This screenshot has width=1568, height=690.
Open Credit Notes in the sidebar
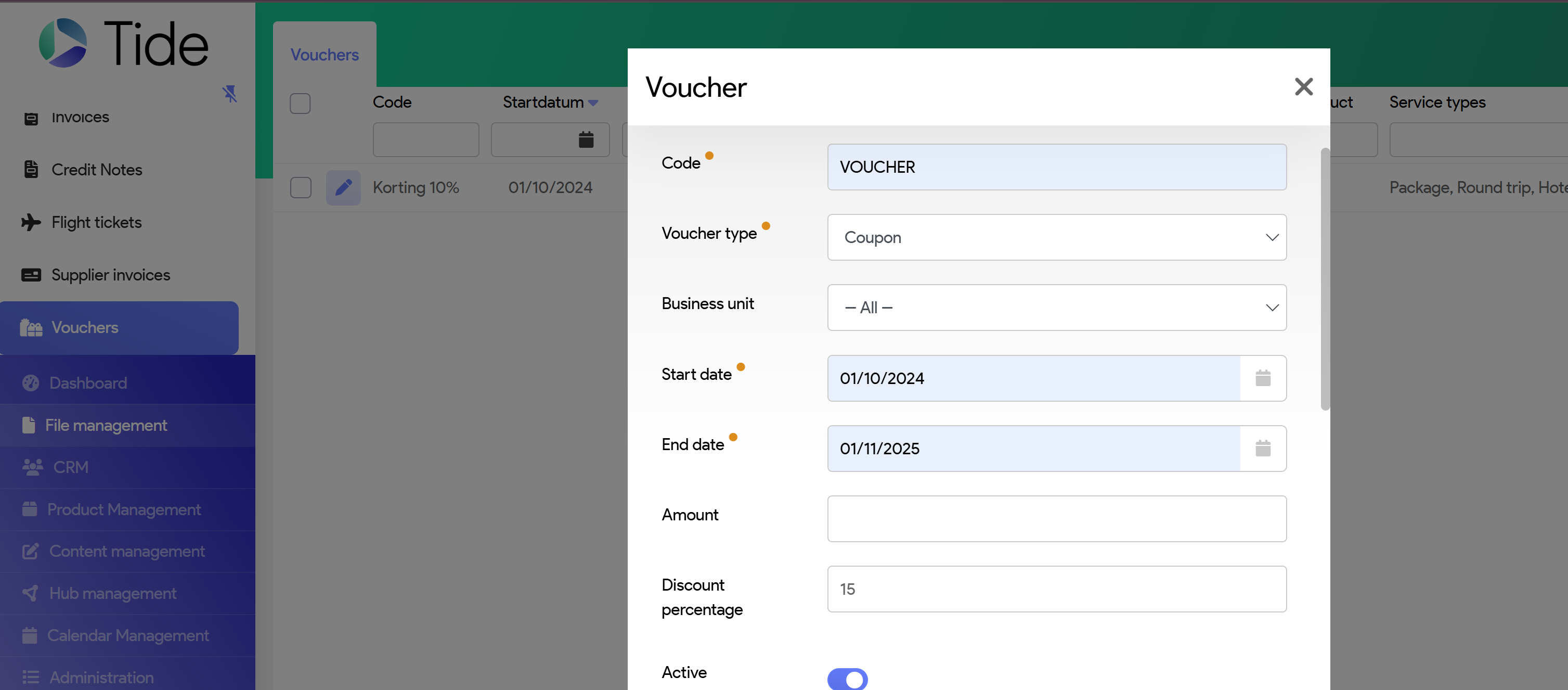click(96, 170)
